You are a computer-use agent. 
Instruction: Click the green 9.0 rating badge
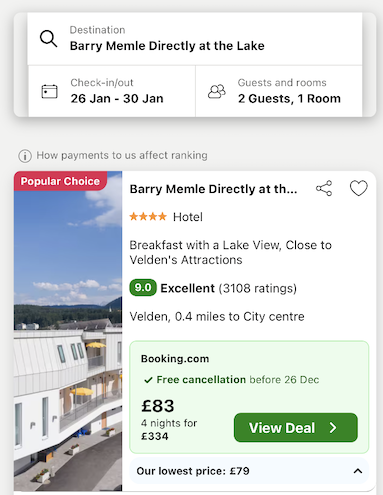143,287
